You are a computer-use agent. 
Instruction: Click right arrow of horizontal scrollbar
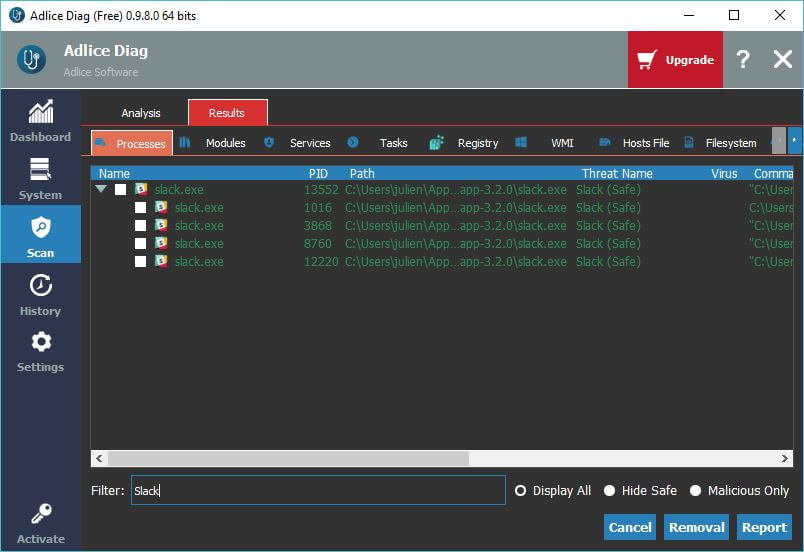(x=786, y=458)
